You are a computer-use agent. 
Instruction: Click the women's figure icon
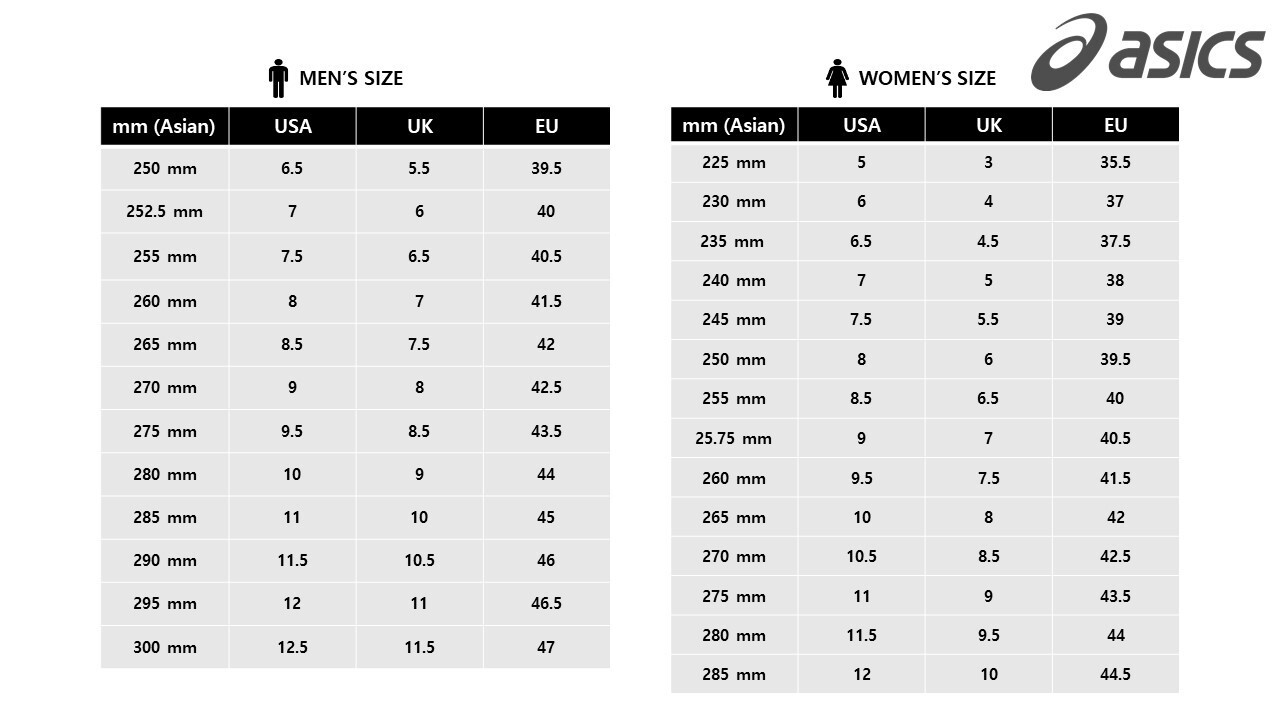837,78
